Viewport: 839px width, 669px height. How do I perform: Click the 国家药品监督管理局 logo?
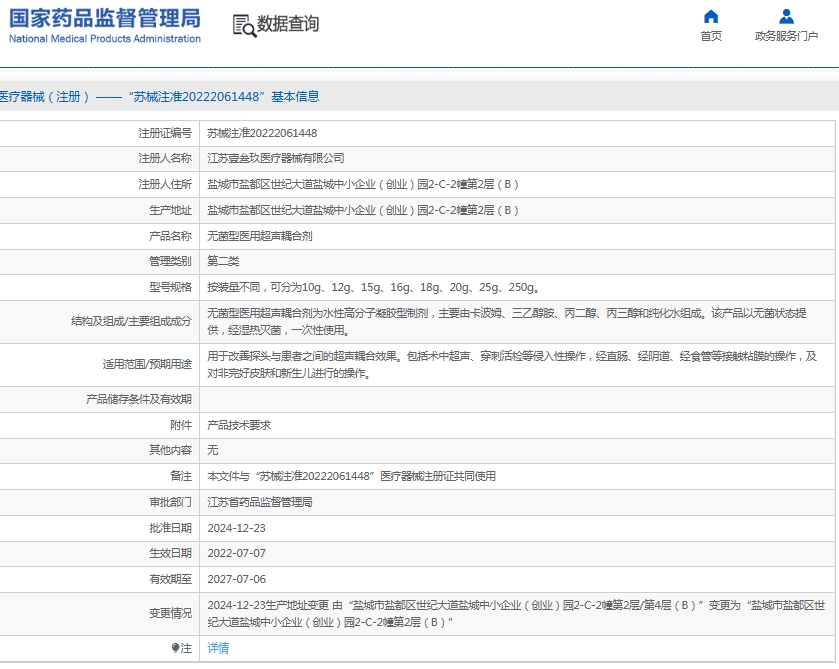coord(105,18)
